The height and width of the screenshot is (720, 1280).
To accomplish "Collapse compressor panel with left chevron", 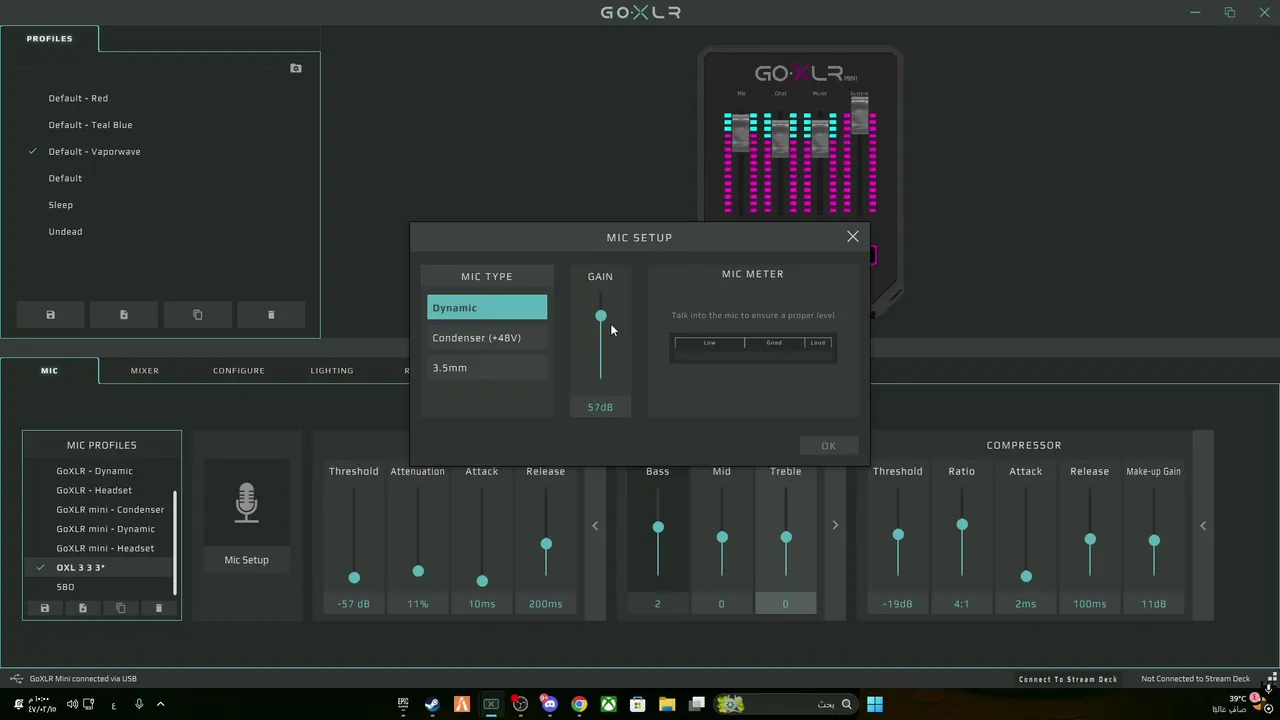I will pos(1203,526).
